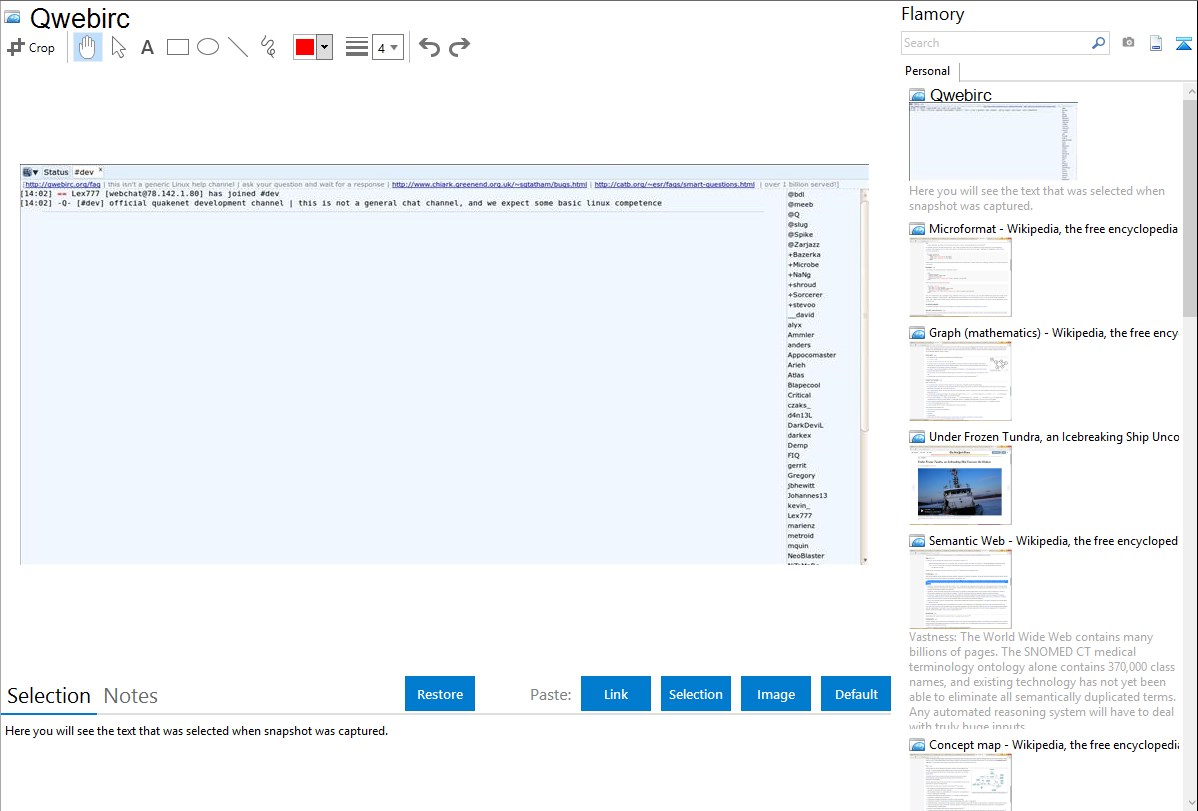Image resolution: width=1198 pixels, height=811 pixels.
Task: Click the paste Image button
Action: 775,694
